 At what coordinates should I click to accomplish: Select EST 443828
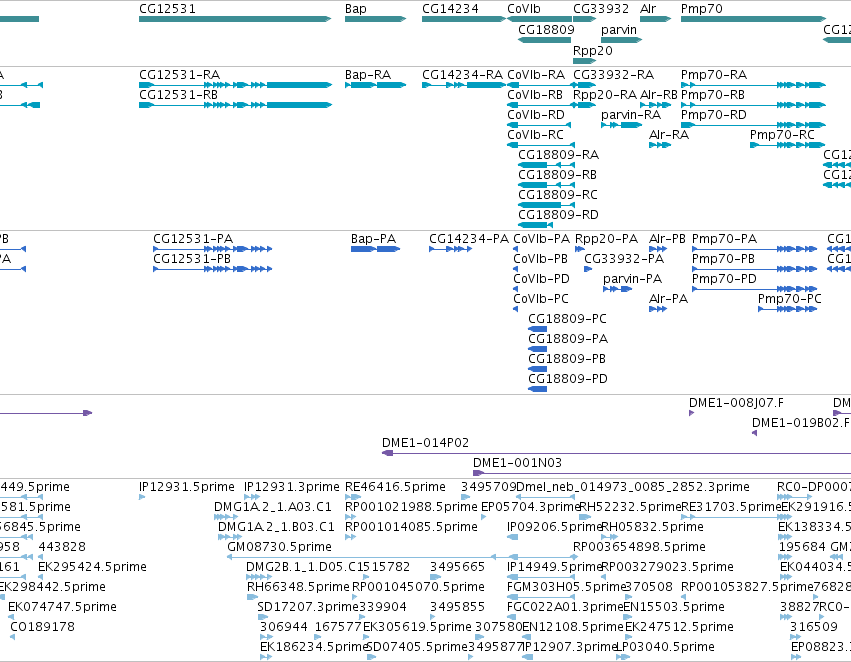pyautogui.click(x=62, y=548)
